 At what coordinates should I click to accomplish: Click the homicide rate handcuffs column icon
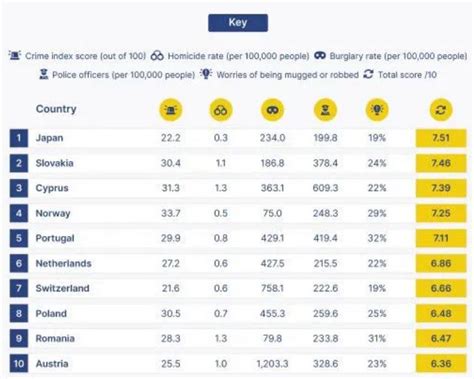click(221, 110)
